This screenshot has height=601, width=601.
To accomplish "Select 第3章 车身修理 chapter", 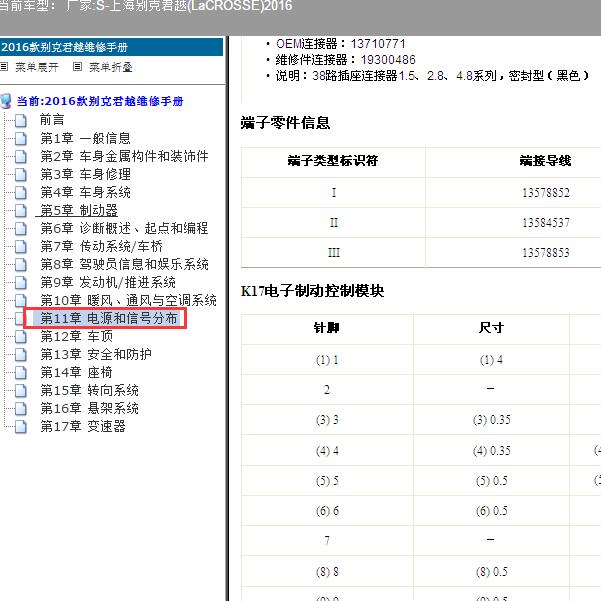I will (85, 174).
